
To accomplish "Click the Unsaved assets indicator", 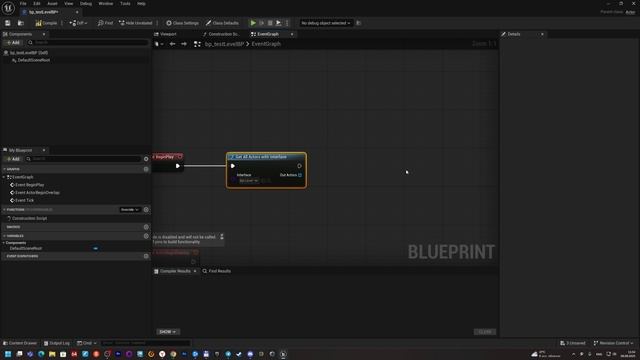I will coord(573,343).
